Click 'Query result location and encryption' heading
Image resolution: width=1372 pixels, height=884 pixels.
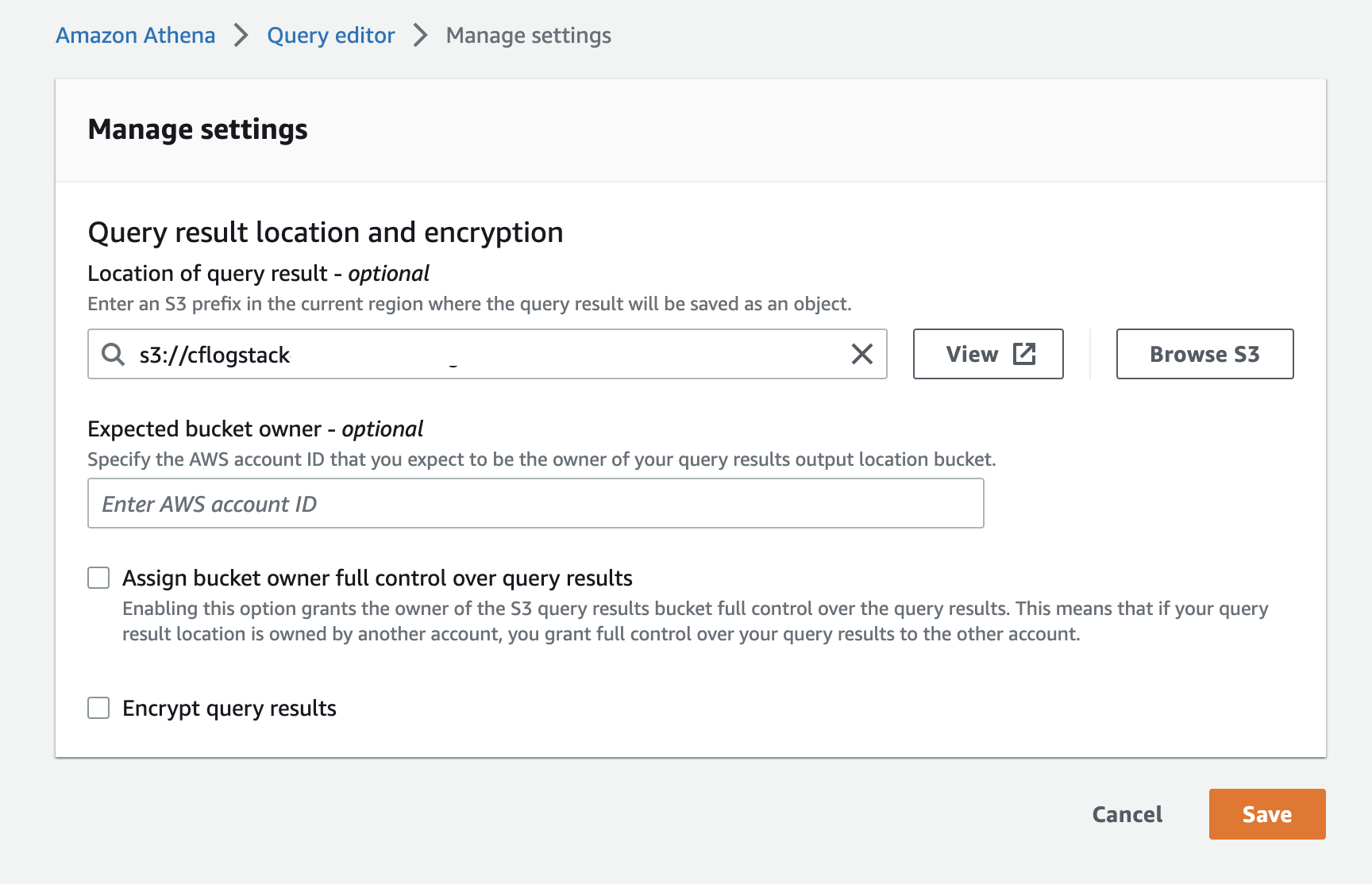[x=326, y=233]
